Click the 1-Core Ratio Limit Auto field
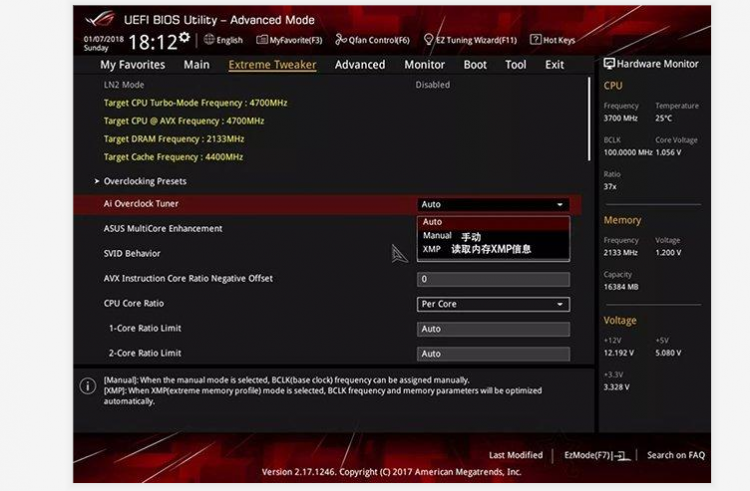750x491 pixels. point(493,329)
